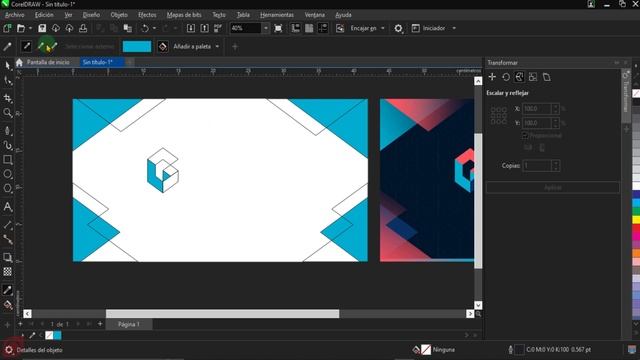640x360 pixels.
Task: Select the Página 1 page tab
Action: 129,324
